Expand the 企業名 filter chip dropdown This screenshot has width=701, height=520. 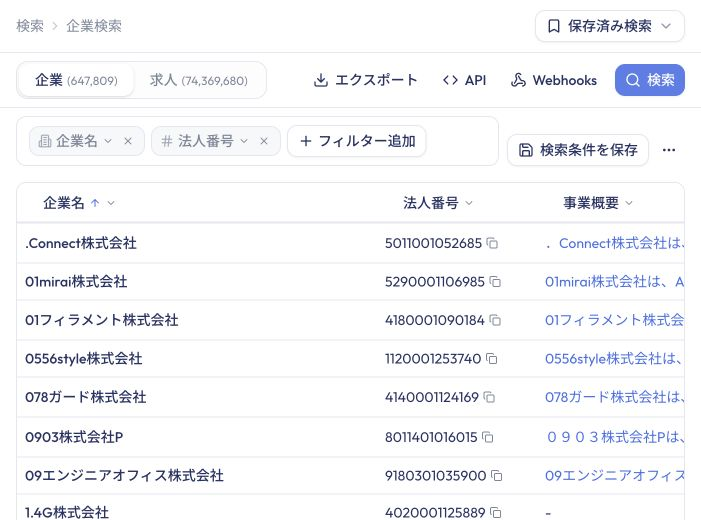[108, 141]
